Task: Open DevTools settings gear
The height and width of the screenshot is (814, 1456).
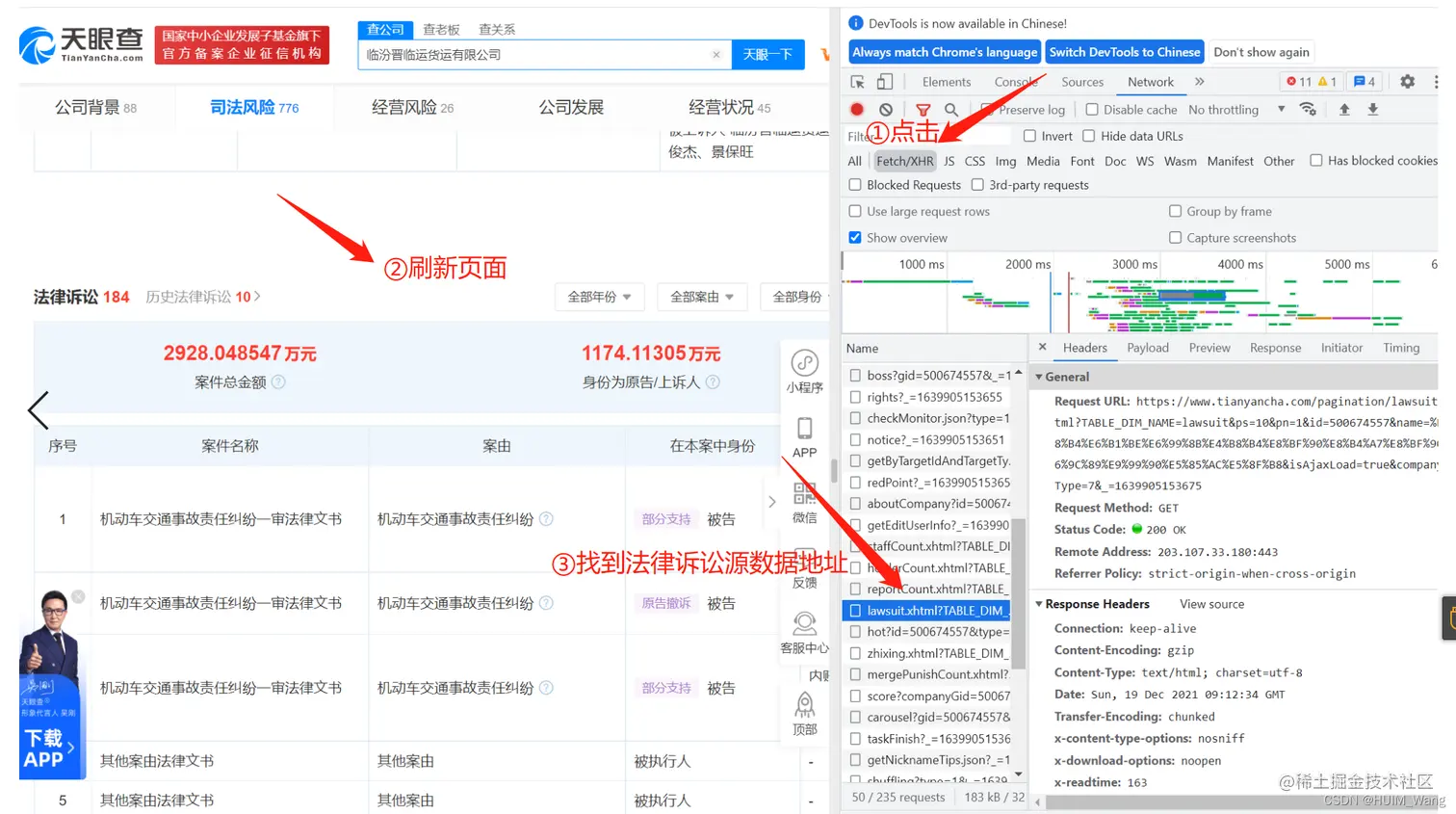Action: (x=1407, y=82)
